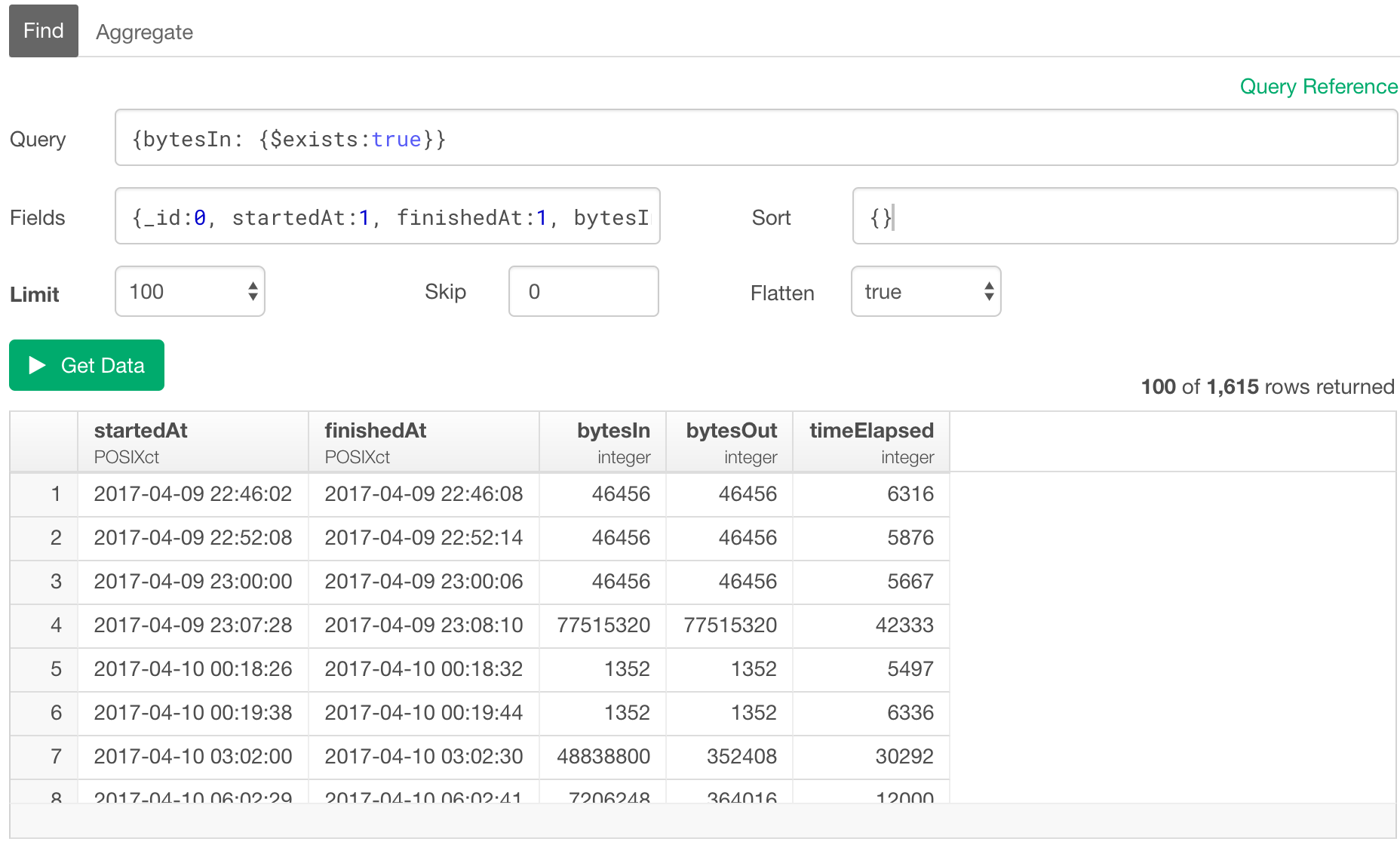Viewport: 1400px width, 851px height.
Task: Click startedAt cell 2017-04-09 22:46:02
Action: [193, 494]
